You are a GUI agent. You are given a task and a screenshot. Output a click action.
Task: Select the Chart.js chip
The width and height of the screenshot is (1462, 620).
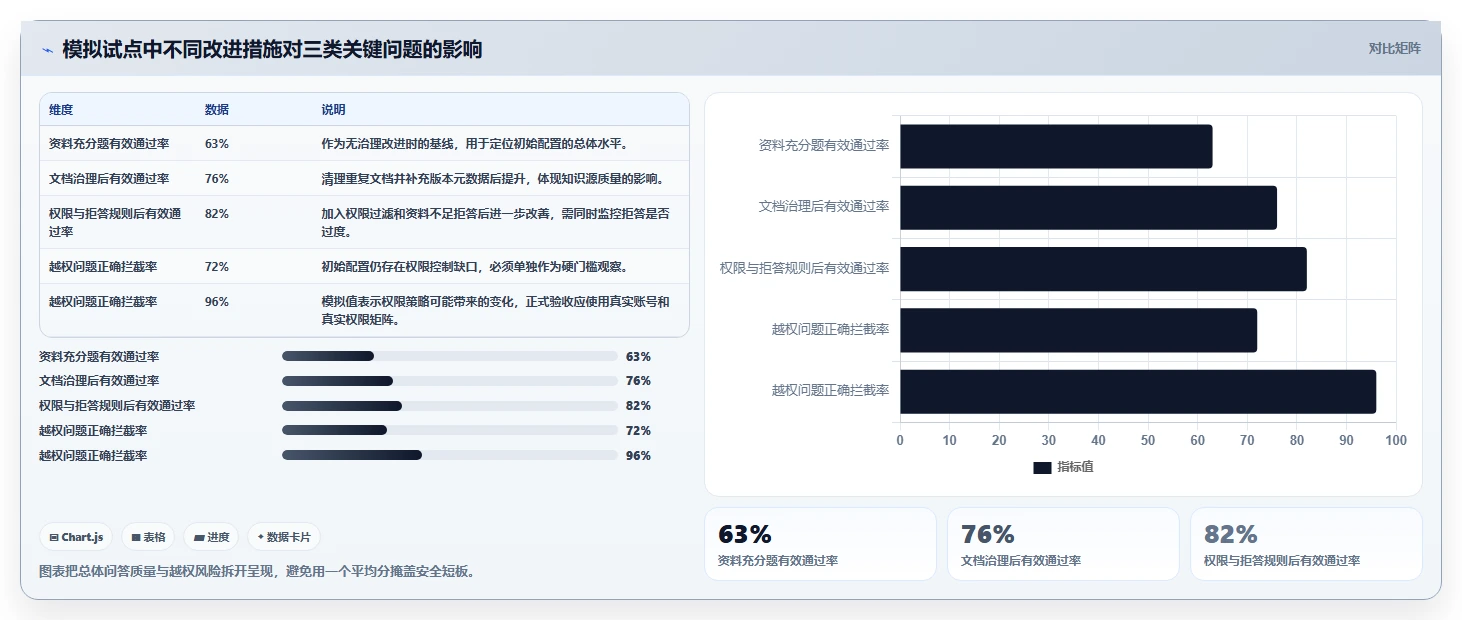pos(77,537)
